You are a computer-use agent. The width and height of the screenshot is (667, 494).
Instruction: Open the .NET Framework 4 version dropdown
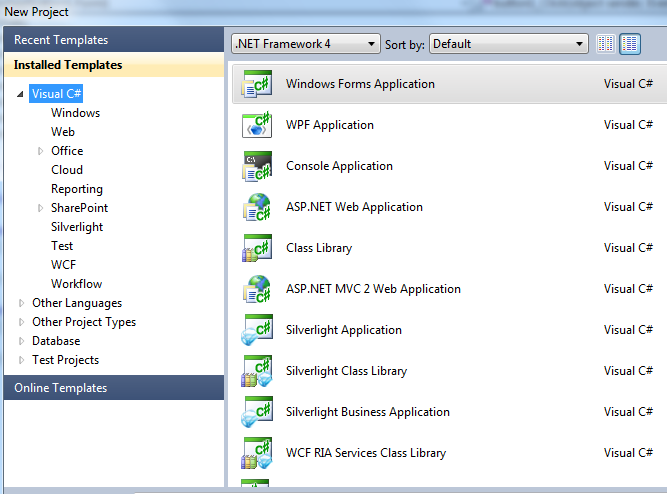coord(305,44)
